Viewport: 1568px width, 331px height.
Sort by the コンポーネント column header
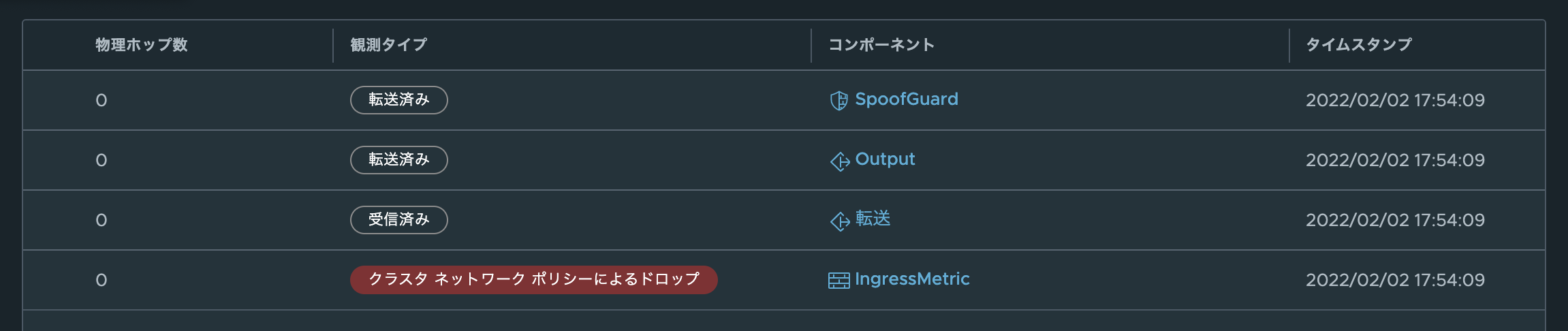pyautogui.click(x=881, y=45)
